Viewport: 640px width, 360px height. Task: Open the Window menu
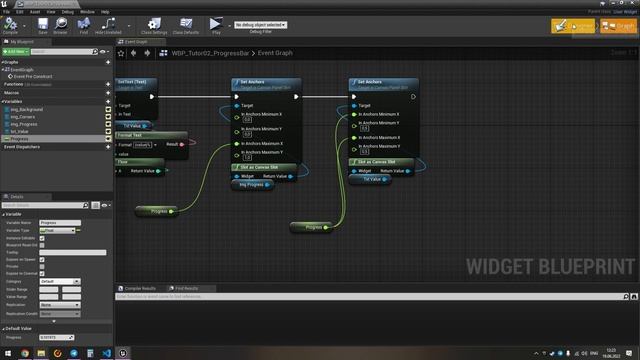87,12
